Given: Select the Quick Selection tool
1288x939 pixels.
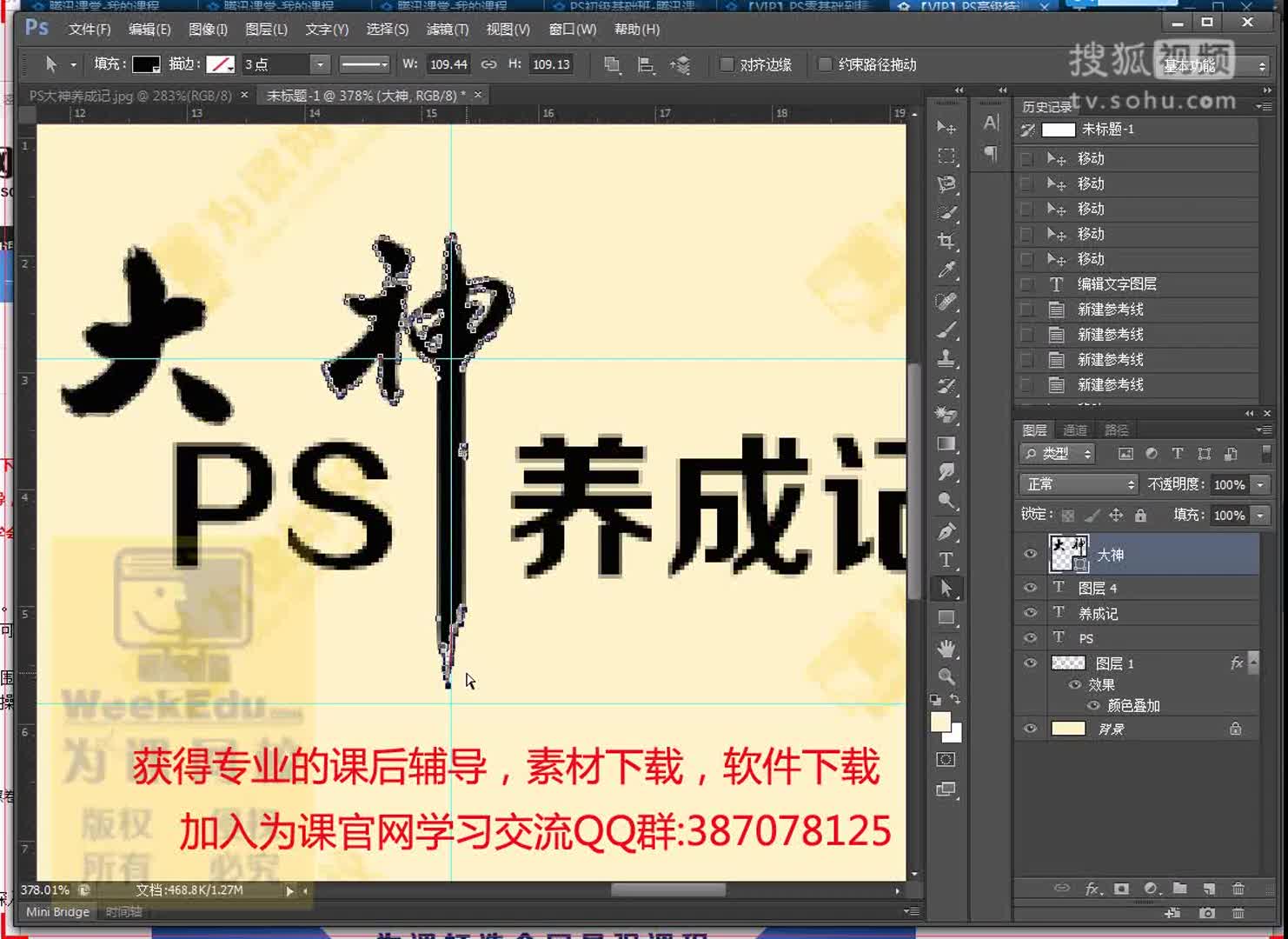Looking at the screenshot, I should coord(946,213).
